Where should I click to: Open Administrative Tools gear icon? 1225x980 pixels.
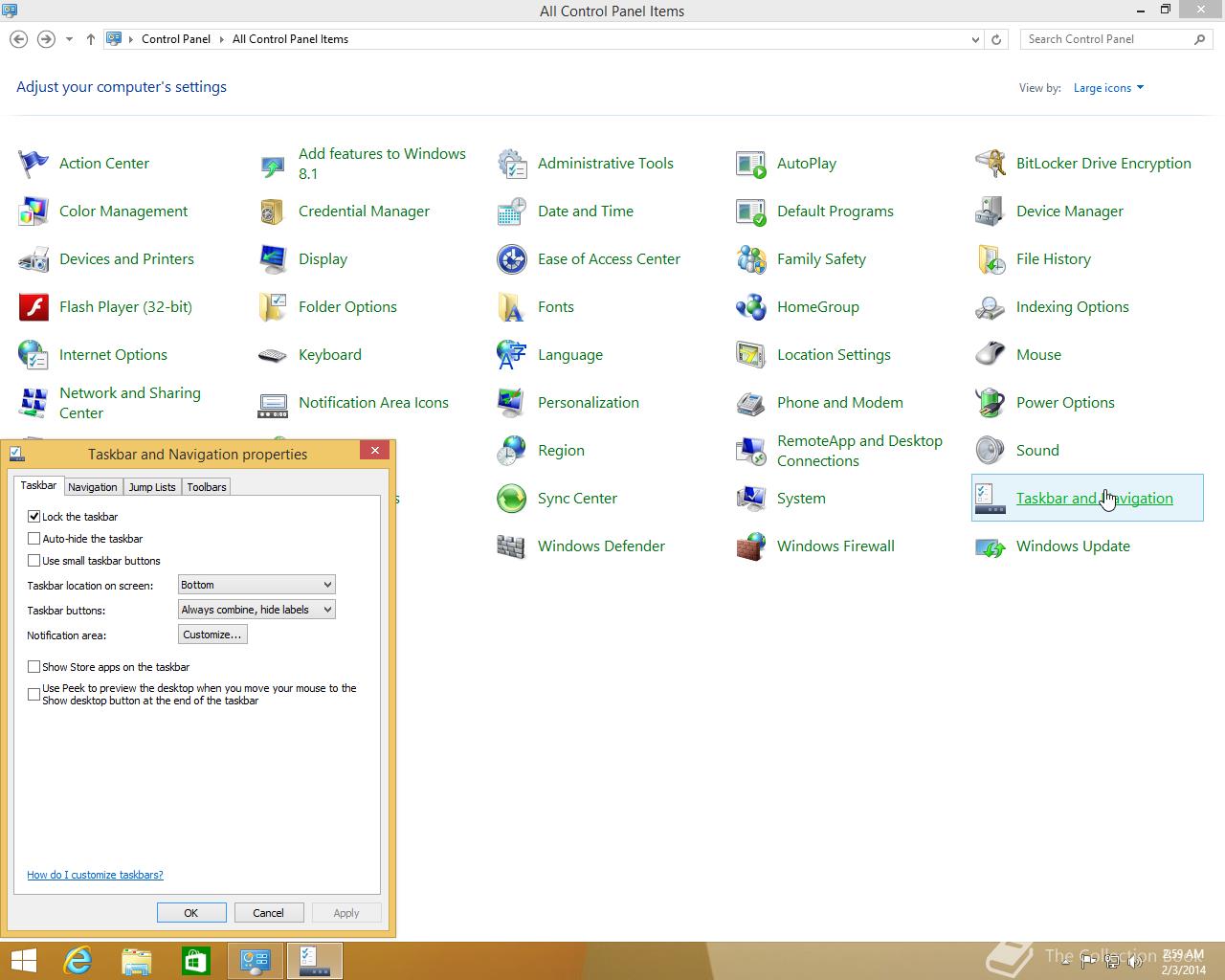tap(512, 164)
